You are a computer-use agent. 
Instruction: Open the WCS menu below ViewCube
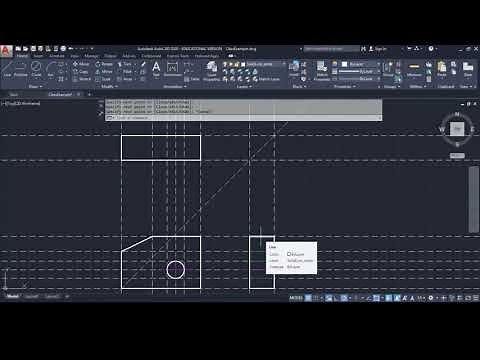coord(457,156)
